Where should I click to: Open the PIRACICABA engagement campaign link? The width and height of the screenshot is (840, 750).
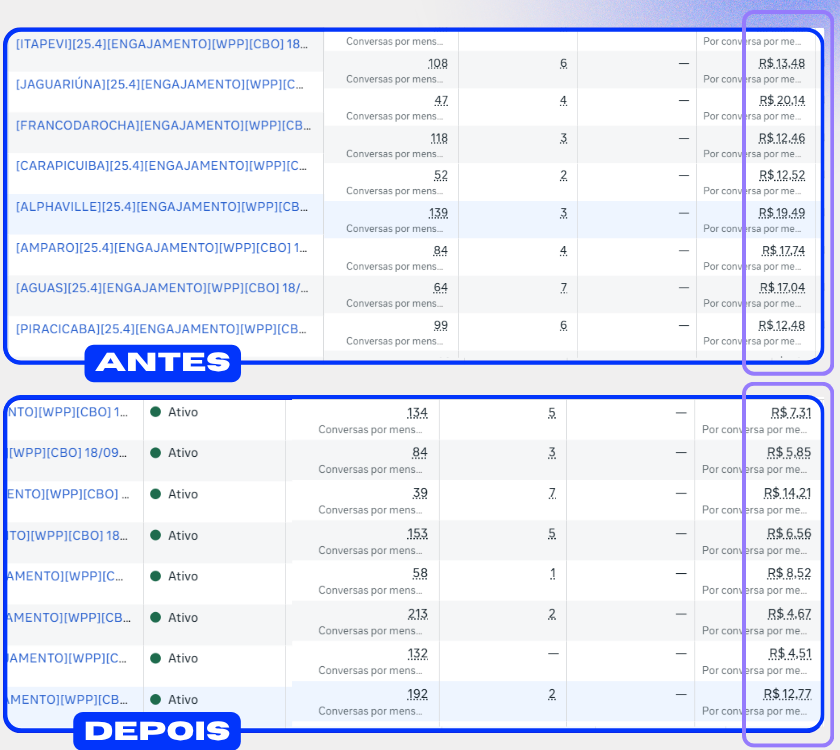[x=161, y=329]
